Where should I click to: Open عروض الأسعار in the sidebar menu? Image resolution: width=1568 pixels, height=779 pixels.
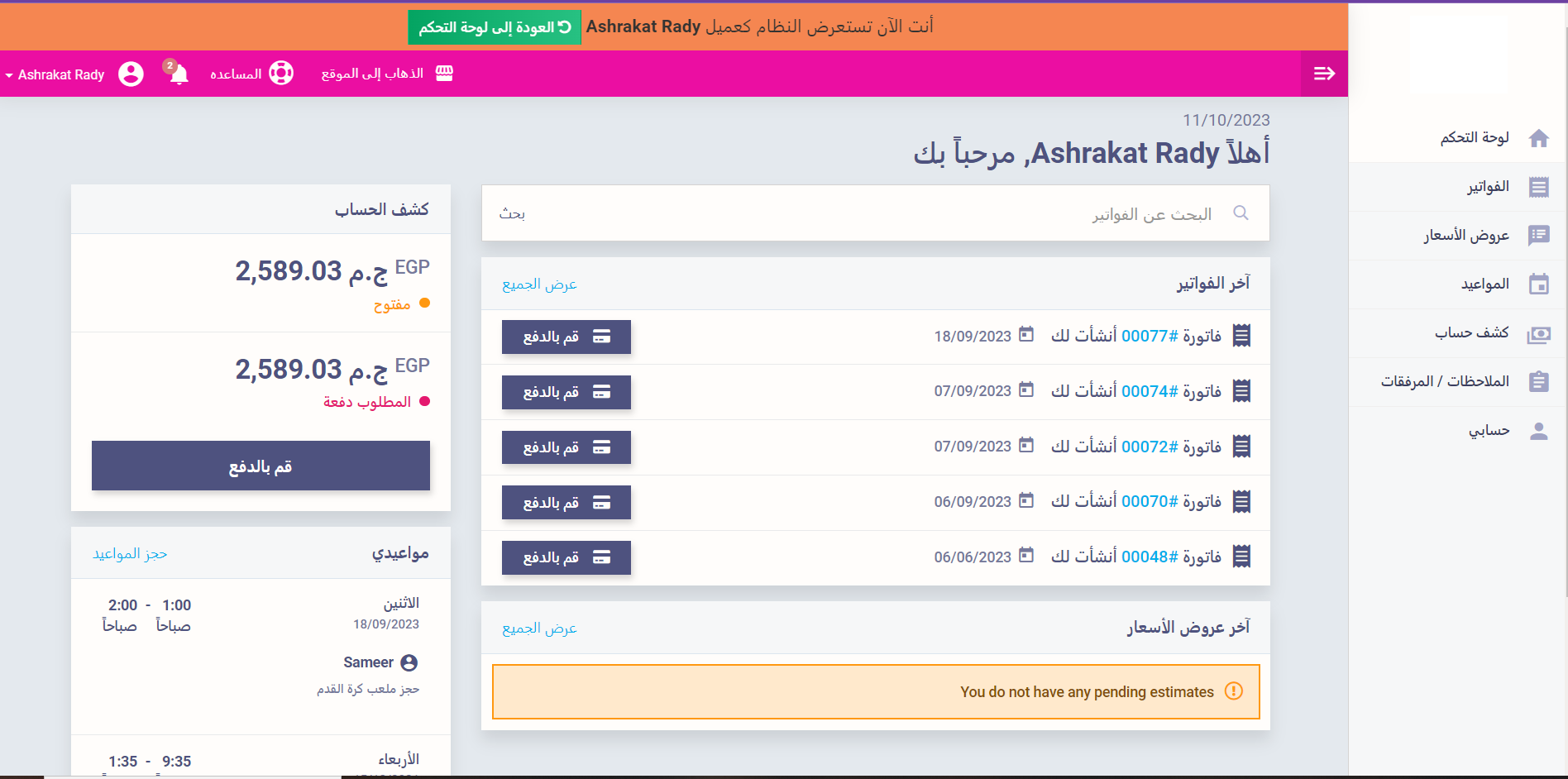coord(1465,236)
